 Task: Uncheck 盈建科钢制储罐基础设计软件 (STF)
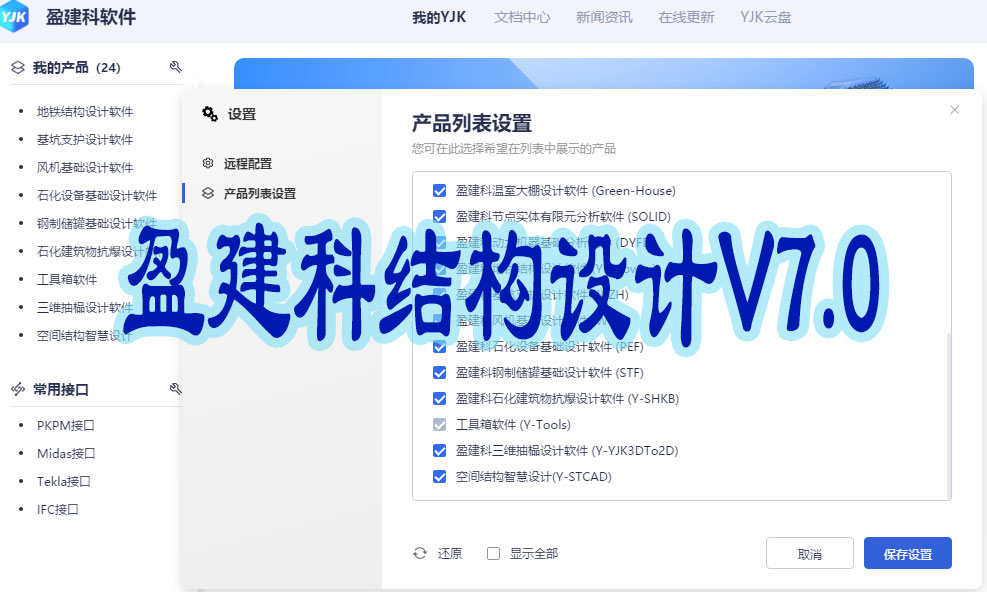coord(439,373)
